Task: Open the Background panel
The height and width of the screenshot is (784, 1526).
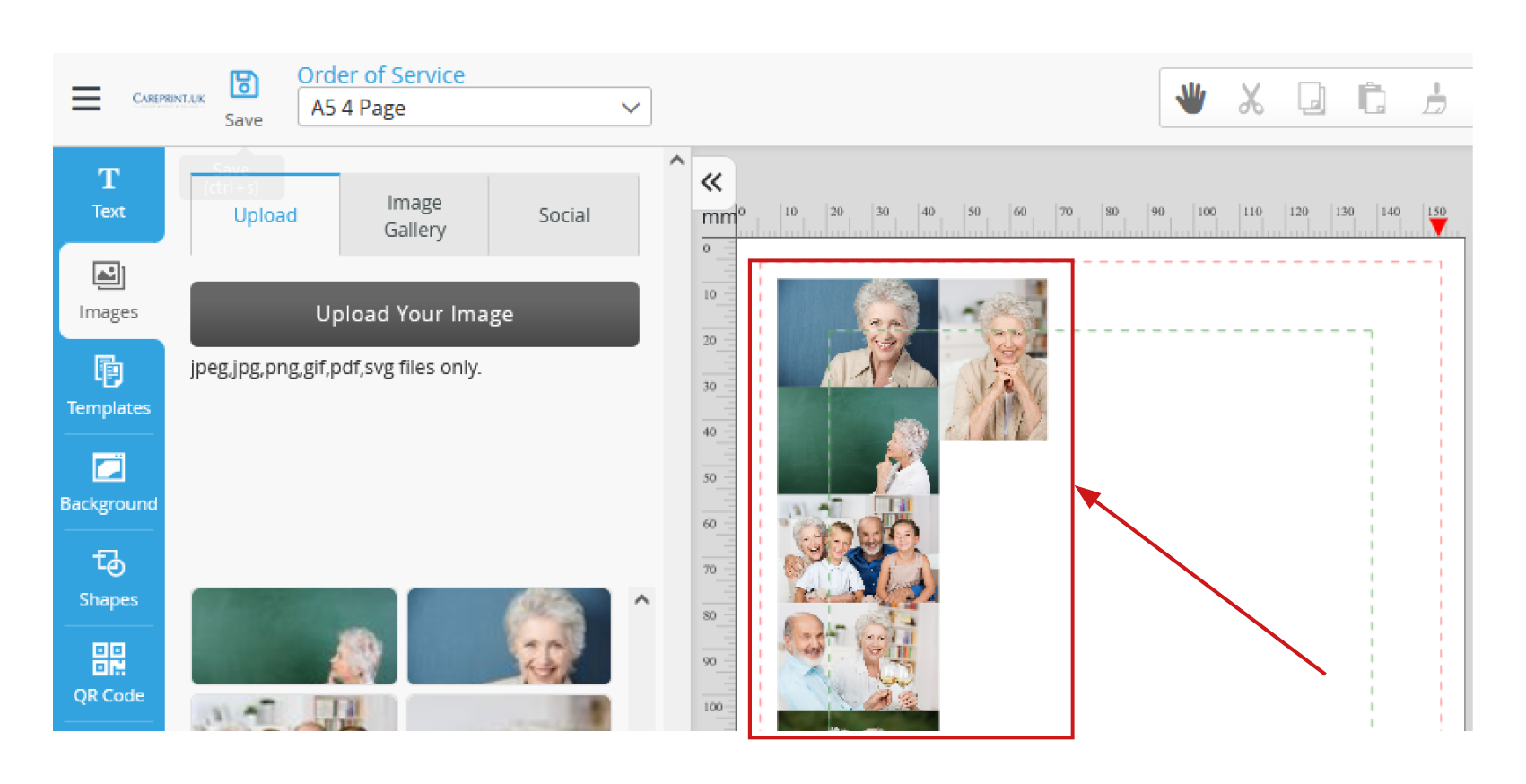Action: tap(109, 483)
